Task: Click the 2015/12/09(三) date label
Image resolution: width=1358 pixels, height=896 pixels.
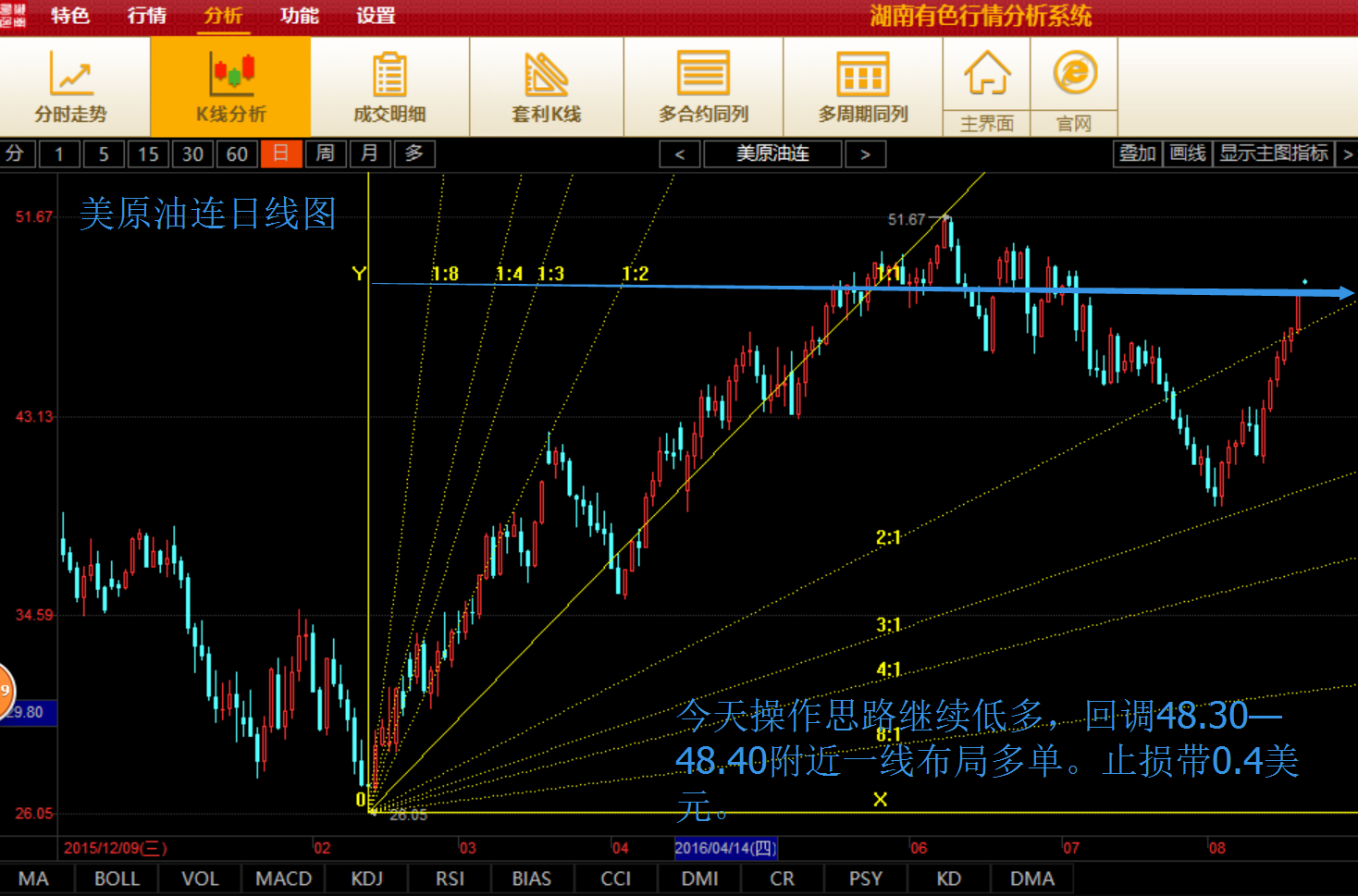Action: [x=115, y=848]
